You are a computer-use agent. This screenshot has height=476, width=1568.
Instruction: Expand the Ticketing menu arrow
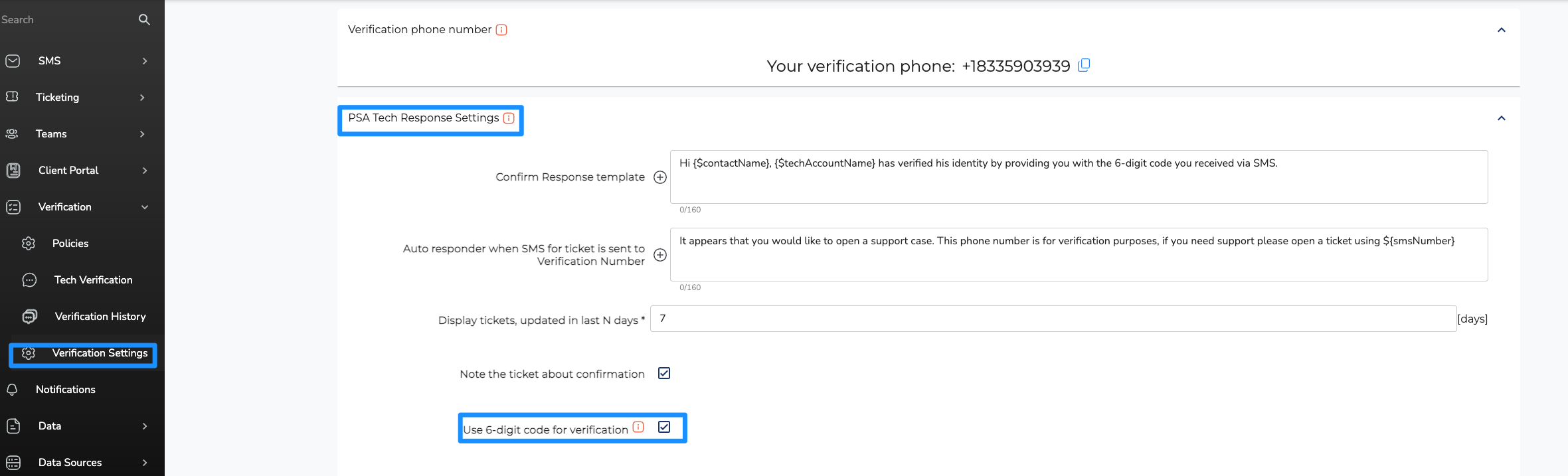tap(142, 98)
